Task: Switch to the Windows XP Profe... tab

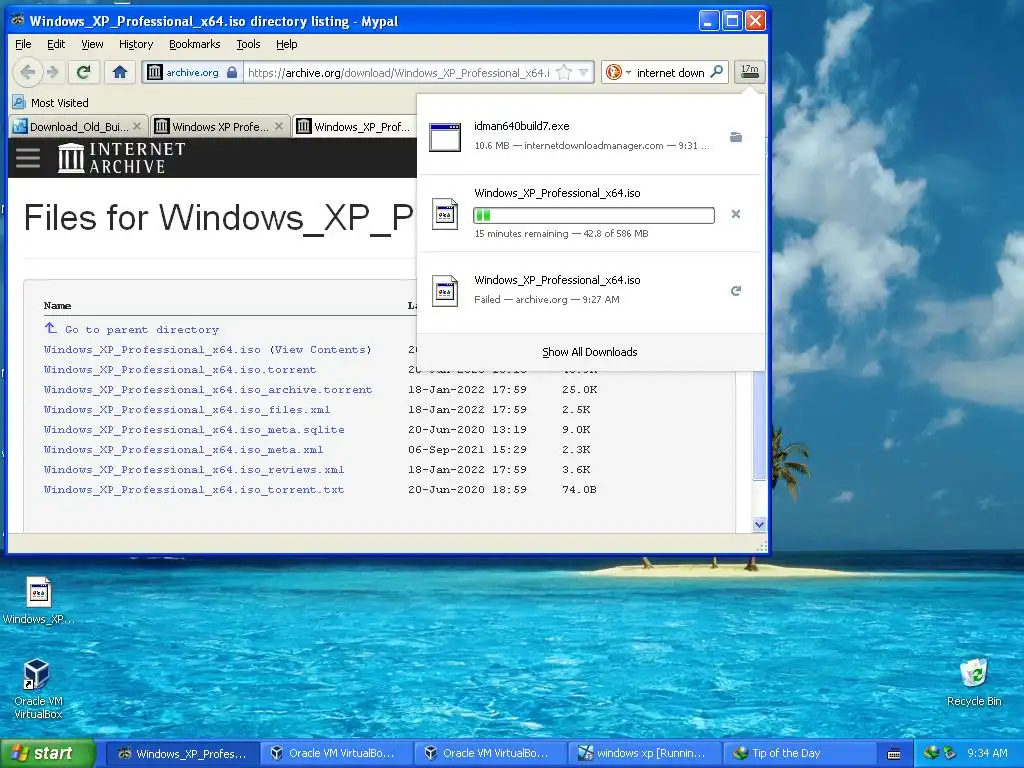Action: click(221, 126)
